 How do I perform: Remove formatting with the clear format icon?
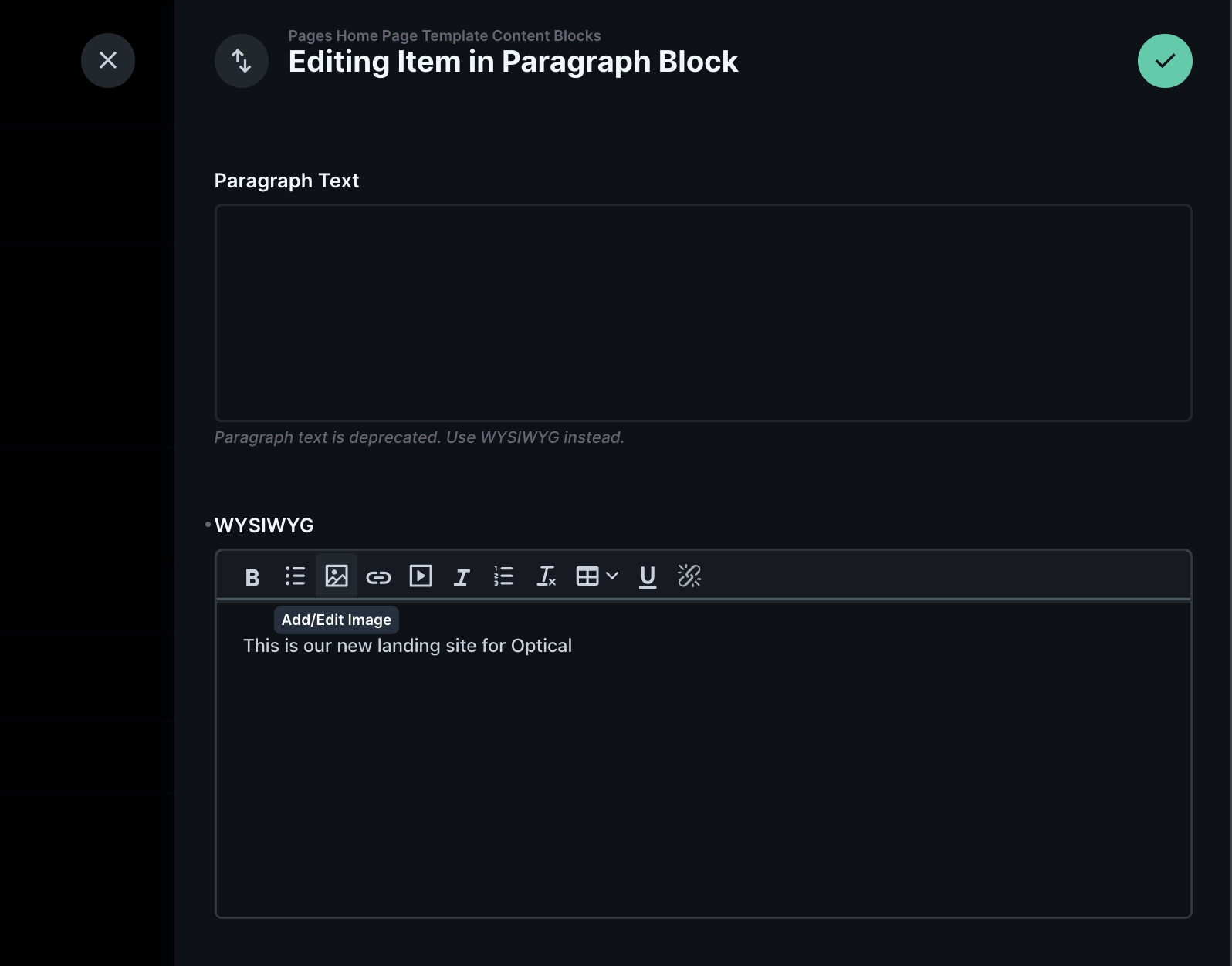(546, 576)
